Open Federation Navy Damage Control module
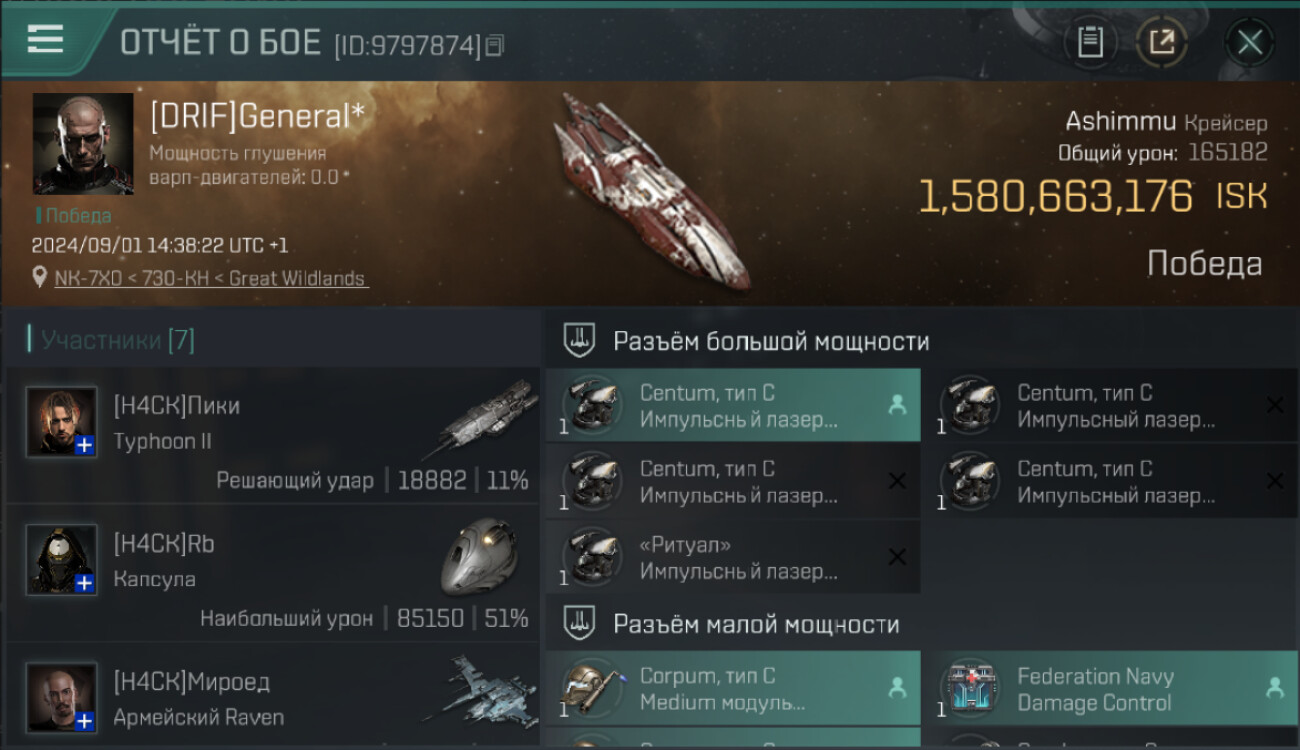Viewport: 1300px width, 750px height. point(1111,688)
